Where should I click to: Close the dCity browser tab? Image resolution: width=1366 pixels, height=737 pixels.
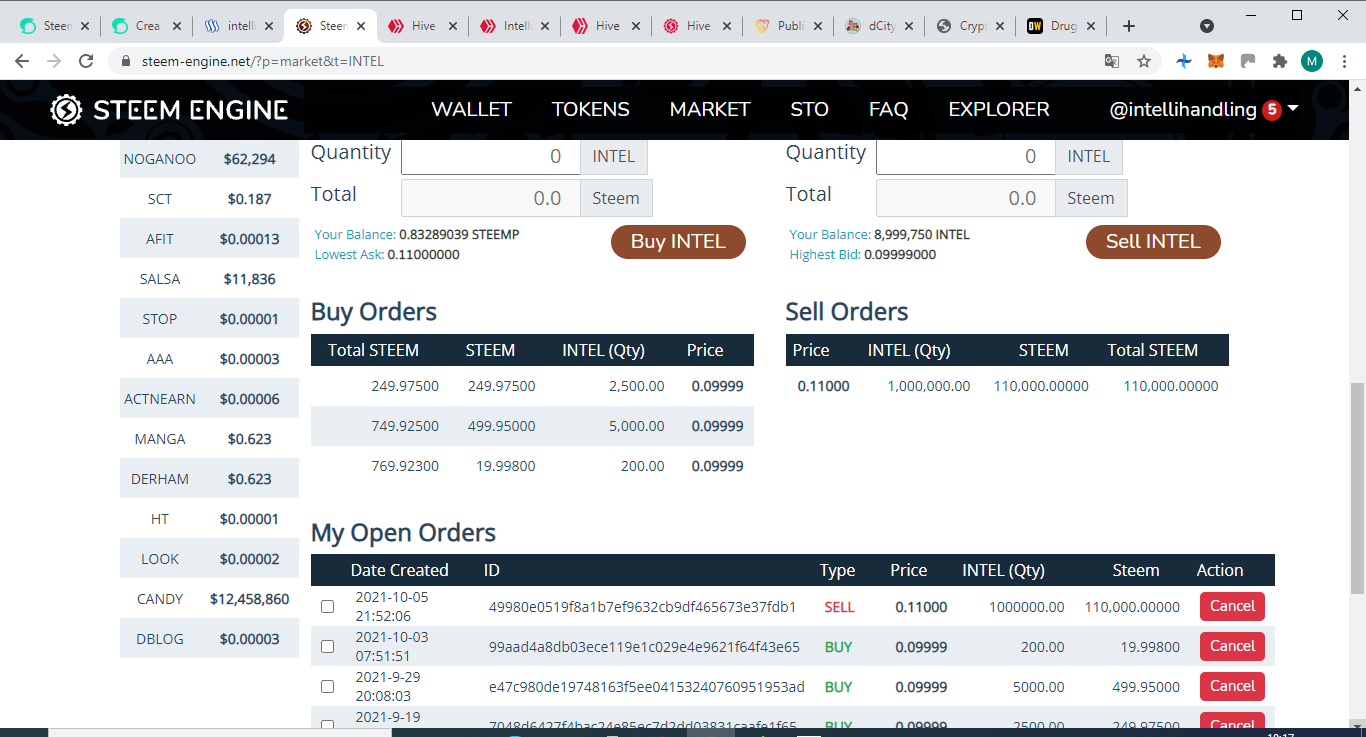point(910,26)
